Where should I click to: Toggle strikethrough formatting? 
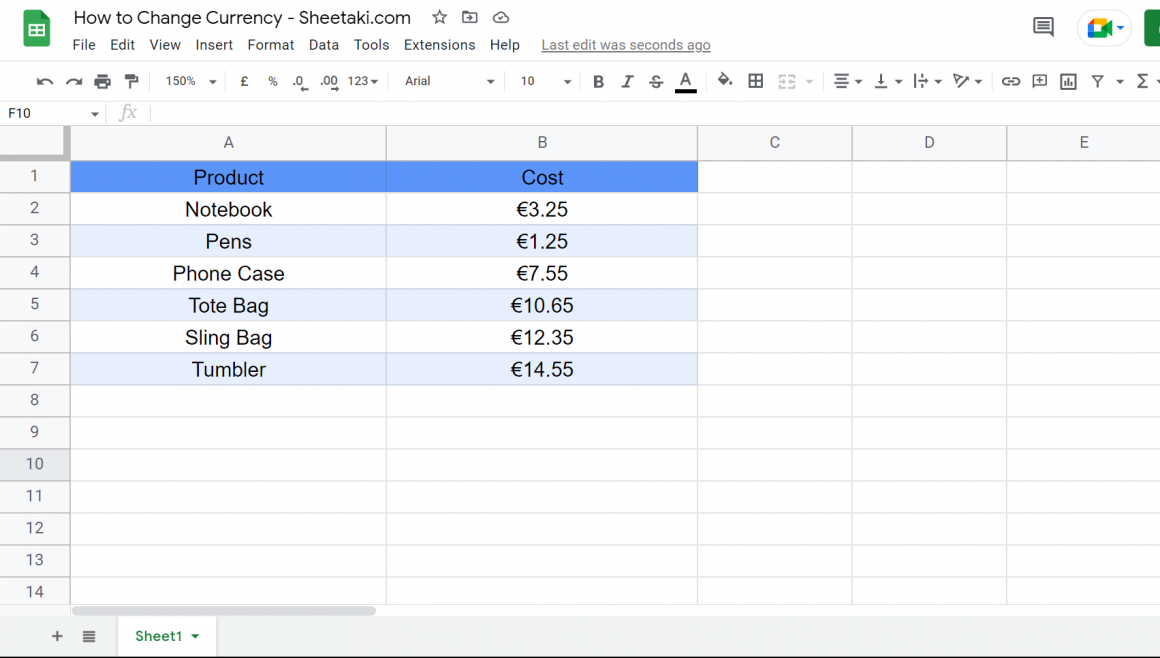point(655,81)
